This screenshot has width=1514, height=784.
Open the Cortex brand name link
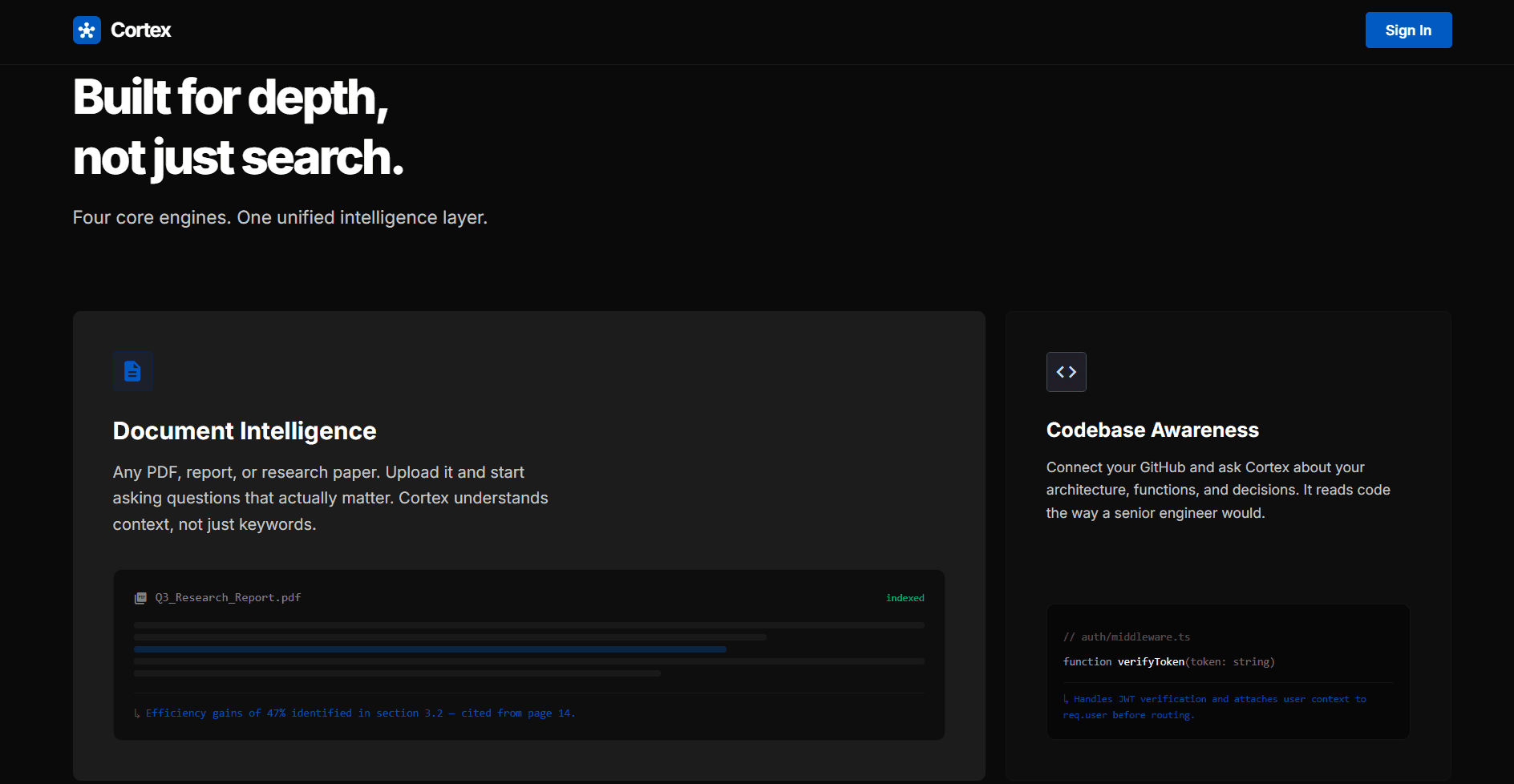[140, 30]
